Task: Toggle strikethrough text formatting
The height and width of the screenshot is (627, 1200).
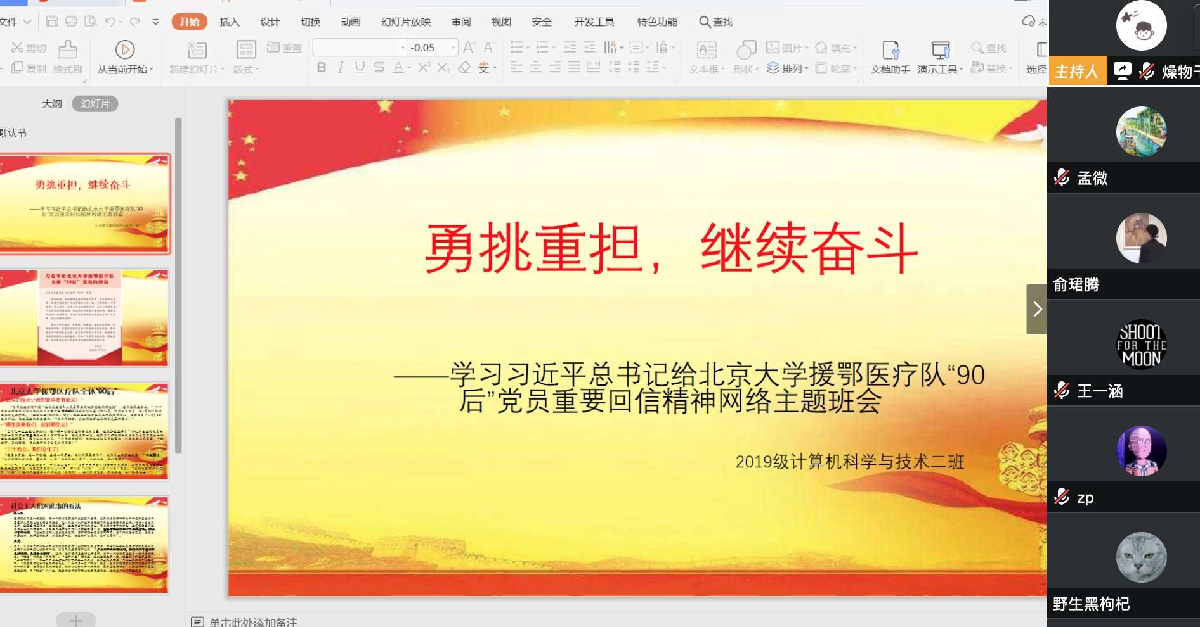Action: pyautogui.click(x=378, y=68)
